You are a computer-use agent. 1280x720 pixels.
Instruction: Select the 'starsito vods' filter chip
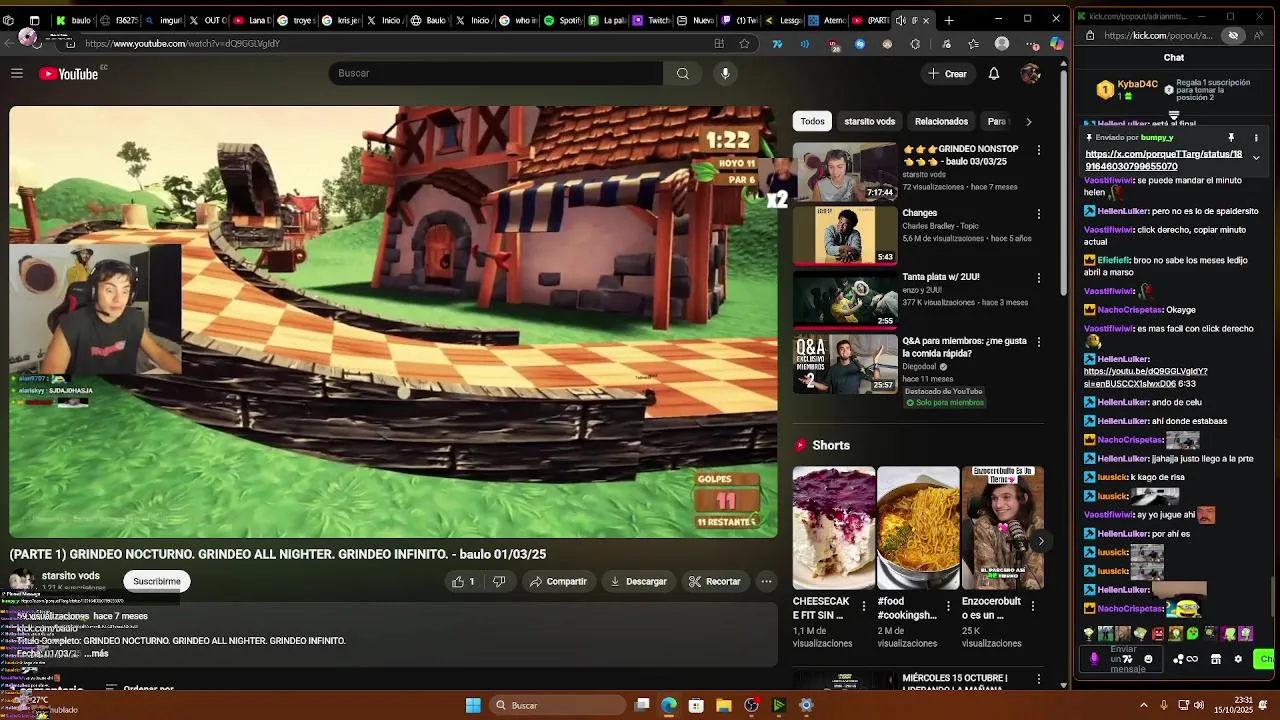(869, 121)
